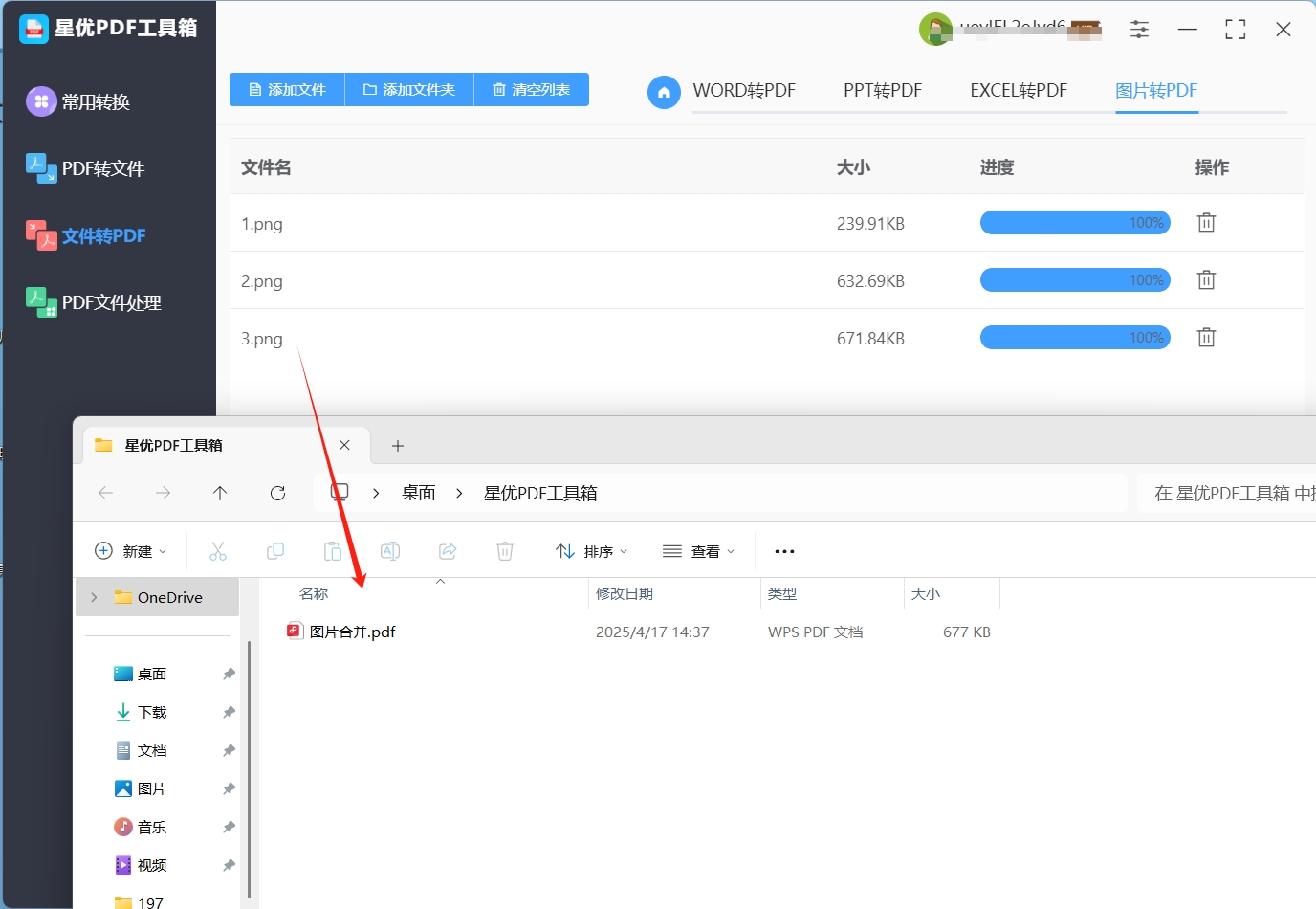Click the 星优PDF工具箱 breadcrumb segment
The image size is (1316, 909).
click(x=540, y=493)
